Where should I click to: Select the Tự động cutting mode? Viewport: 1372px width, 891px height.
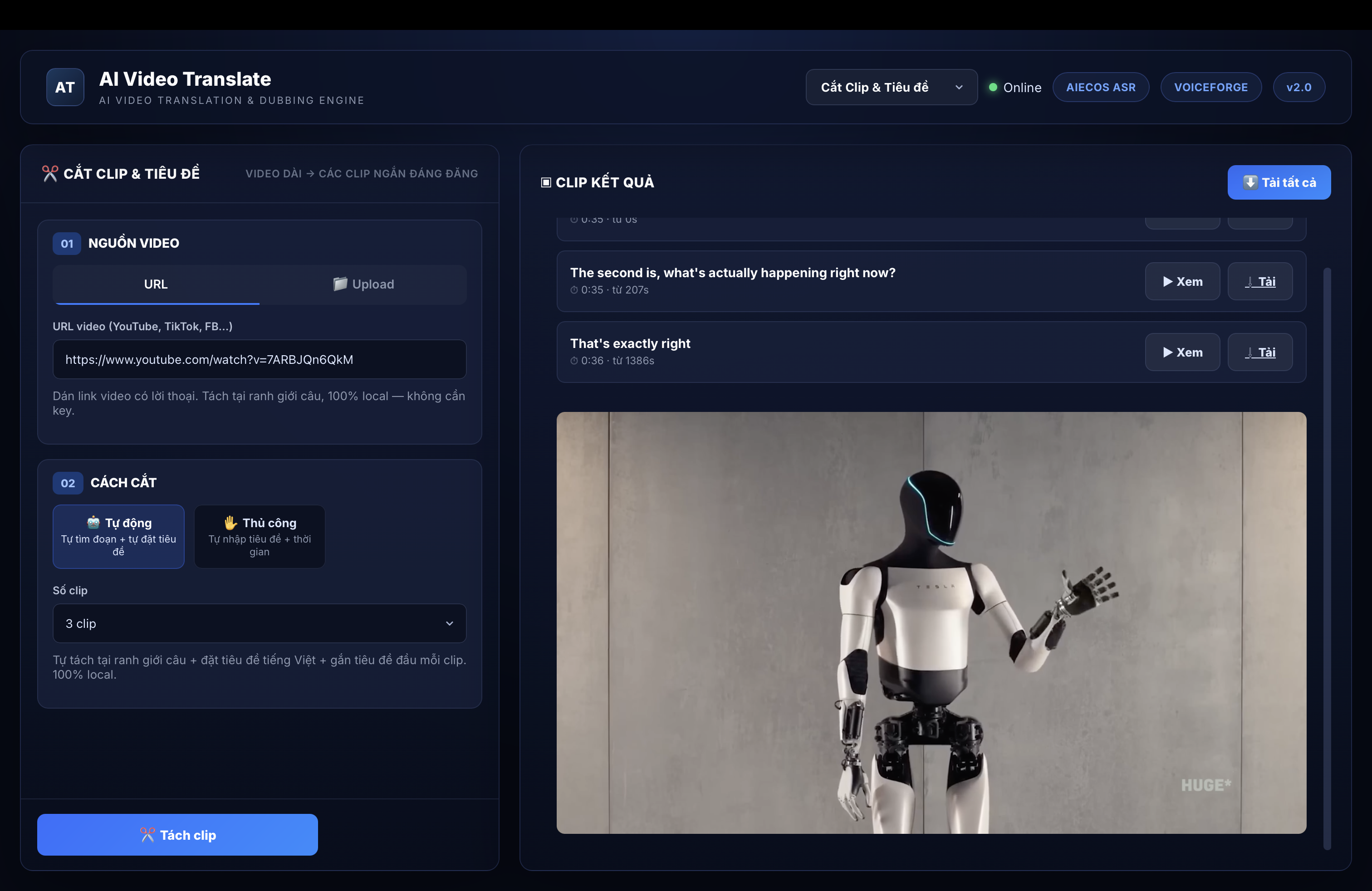coord(119,537)
